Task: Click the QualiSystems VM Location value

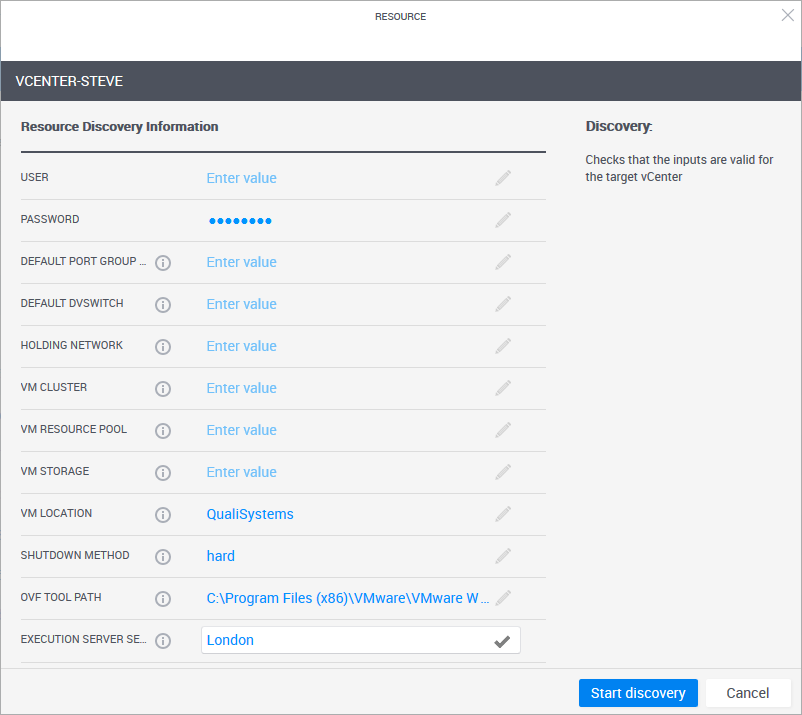Action: pos(250,514)
